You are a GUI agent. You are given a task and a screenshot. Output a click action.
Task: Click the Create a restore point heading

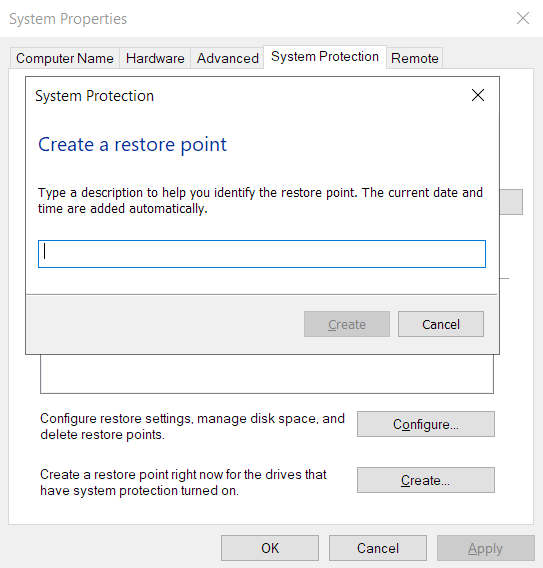(x=132, y=145)
